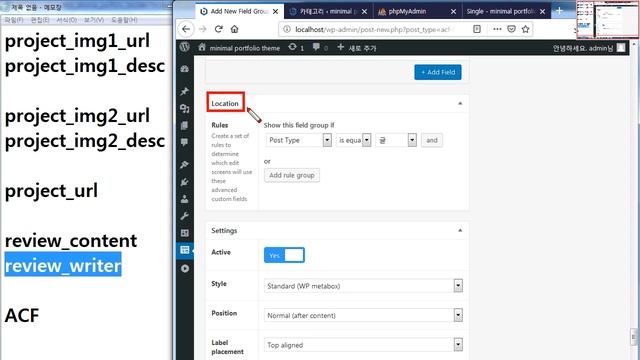Toggle reader view icon in address bar
Viewport: 640px width, 360px height.
point(477,29)
